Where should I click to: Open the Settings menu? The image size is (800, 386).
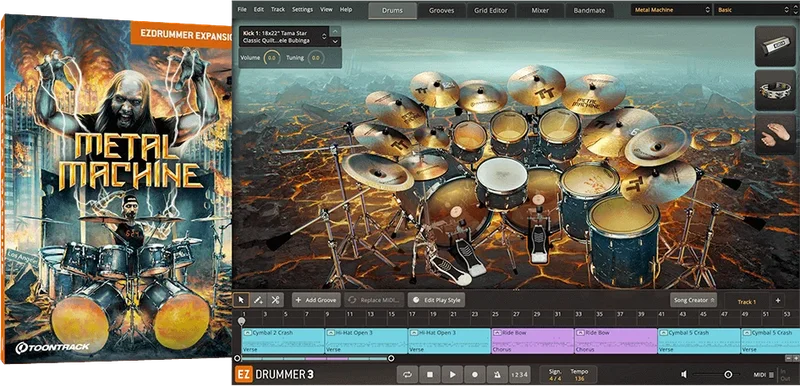pyautogui.click(x=303, y=9)
